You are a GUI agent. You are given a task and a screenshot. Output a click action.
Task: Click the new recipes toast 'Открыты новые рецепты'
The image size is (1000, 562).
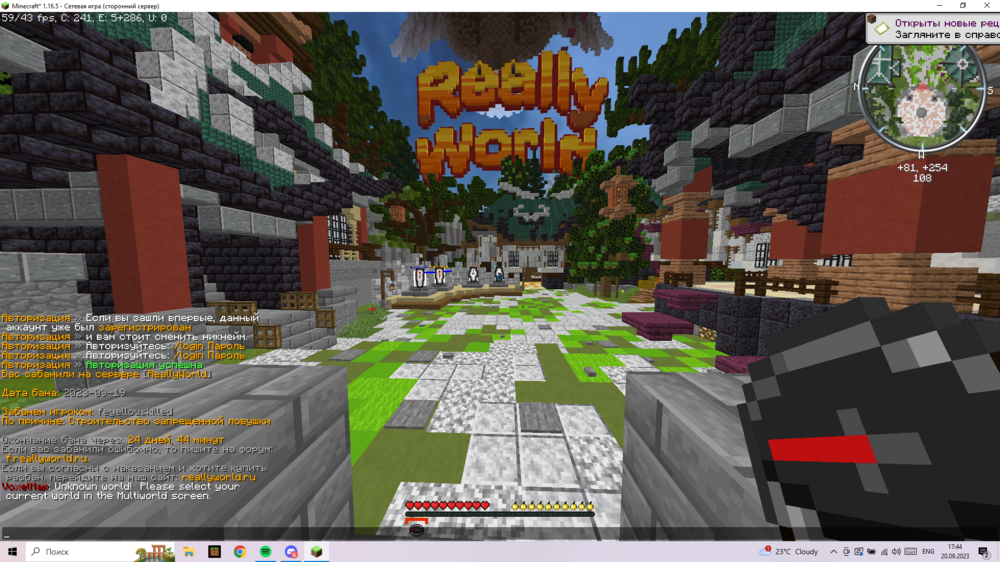(x=934, y=29)
